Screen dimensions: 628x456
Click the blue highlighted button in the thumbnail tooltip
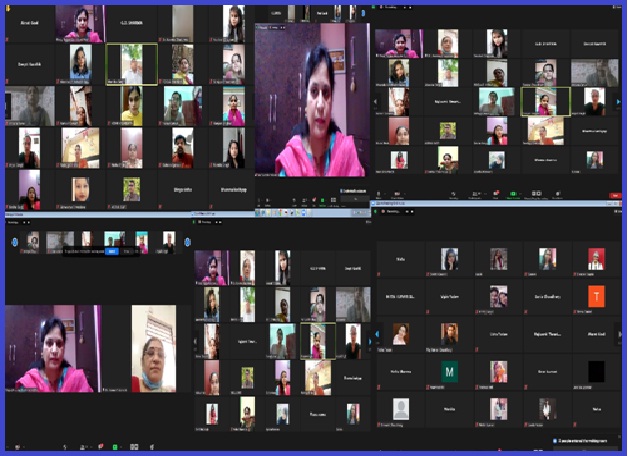coord(112,251)
